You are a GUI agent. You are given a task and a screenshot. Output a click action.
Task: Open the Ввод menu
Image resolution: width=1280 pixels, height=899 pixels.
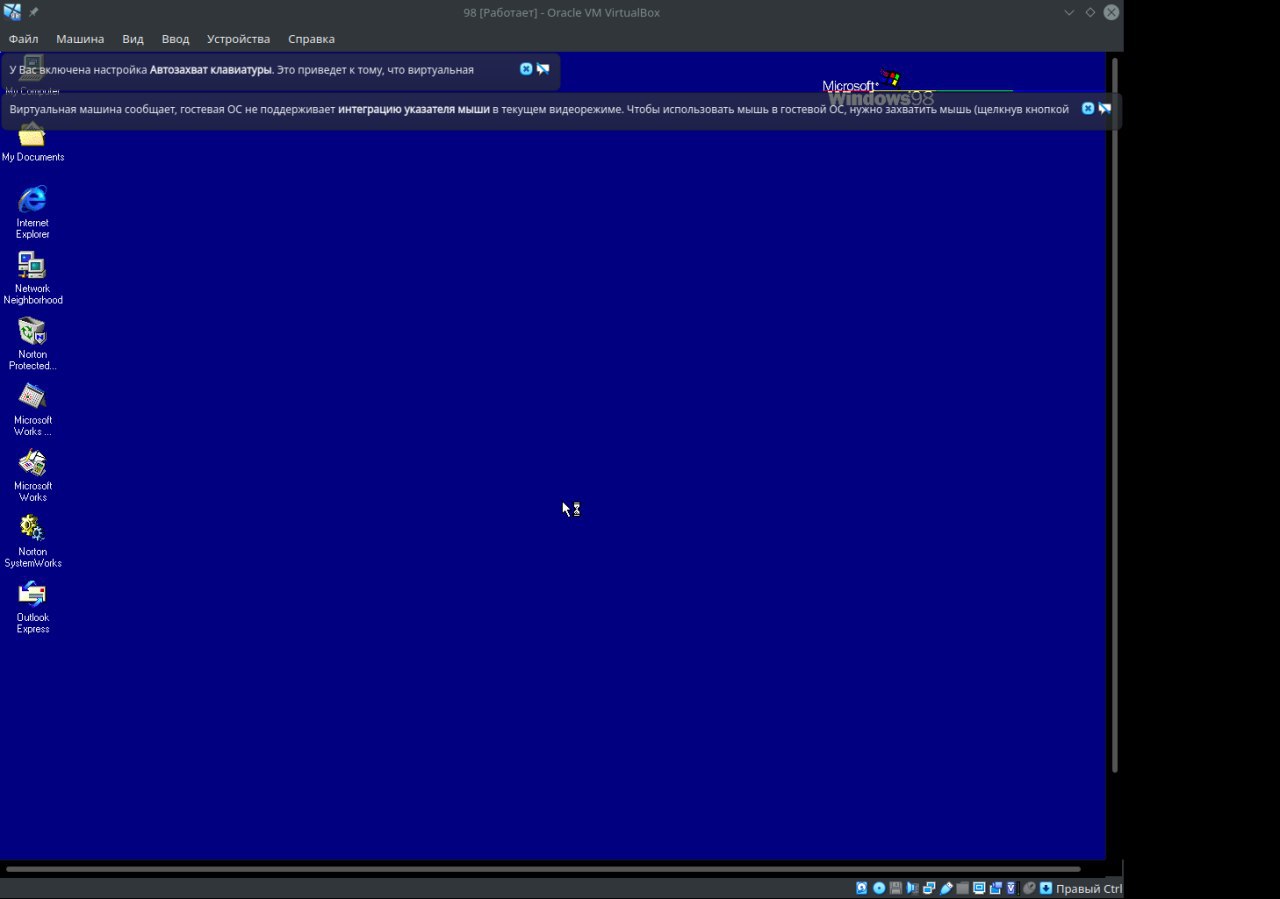(175, 39)
